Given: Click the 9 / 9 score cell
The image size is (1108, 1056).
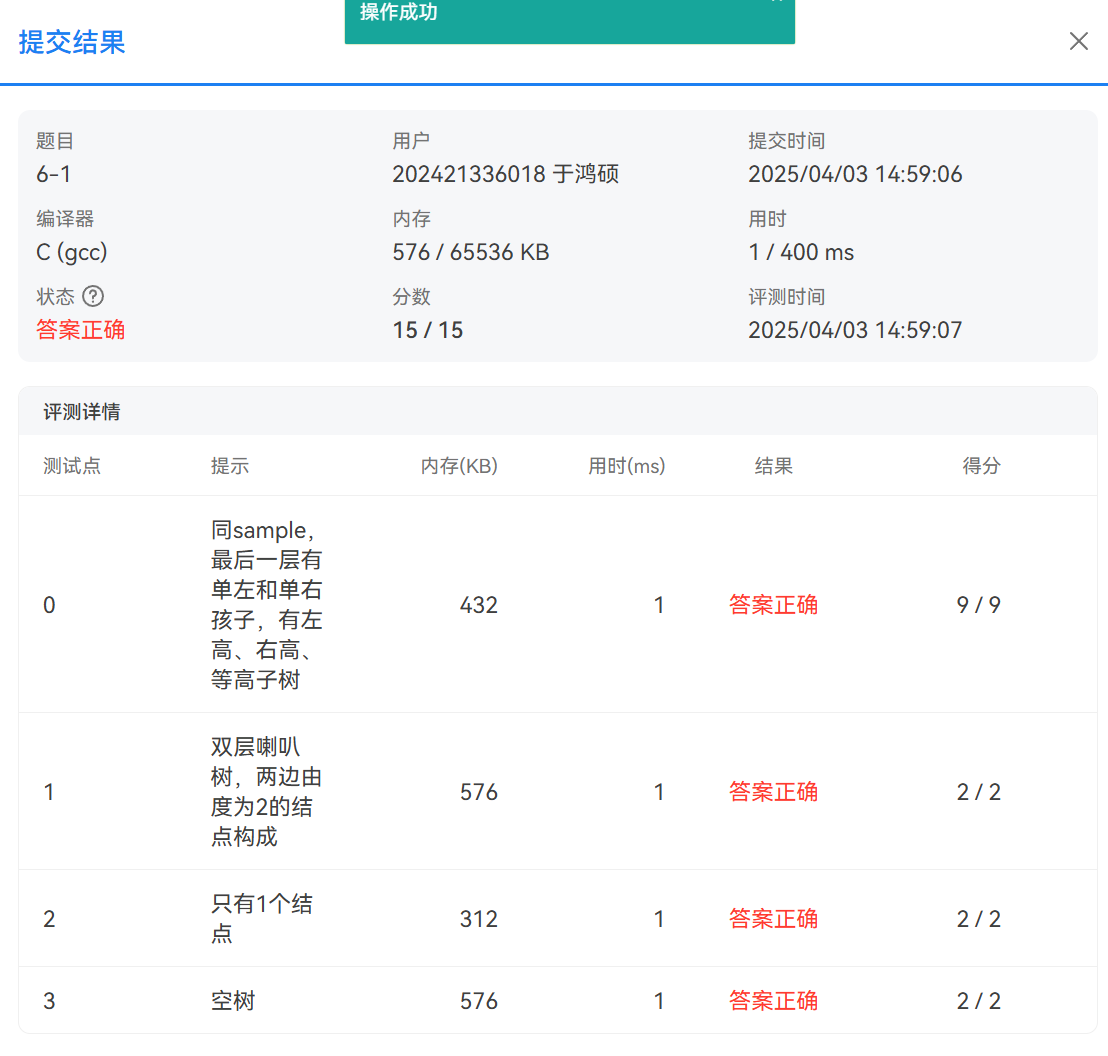Looking at the screenshot, I should click(978, 605).
